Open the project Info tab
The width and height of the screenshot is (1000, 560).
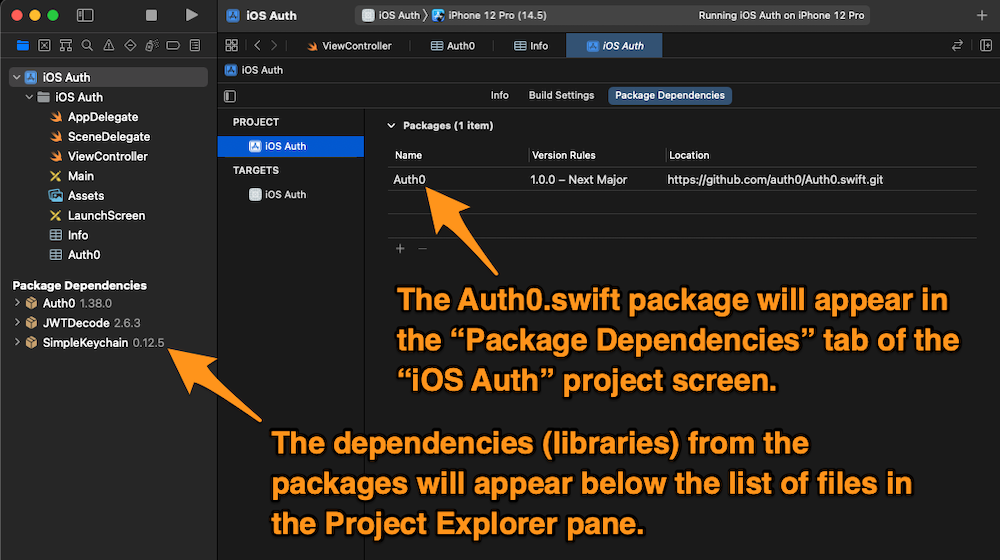pyautogui.click(x=499, y=95)
